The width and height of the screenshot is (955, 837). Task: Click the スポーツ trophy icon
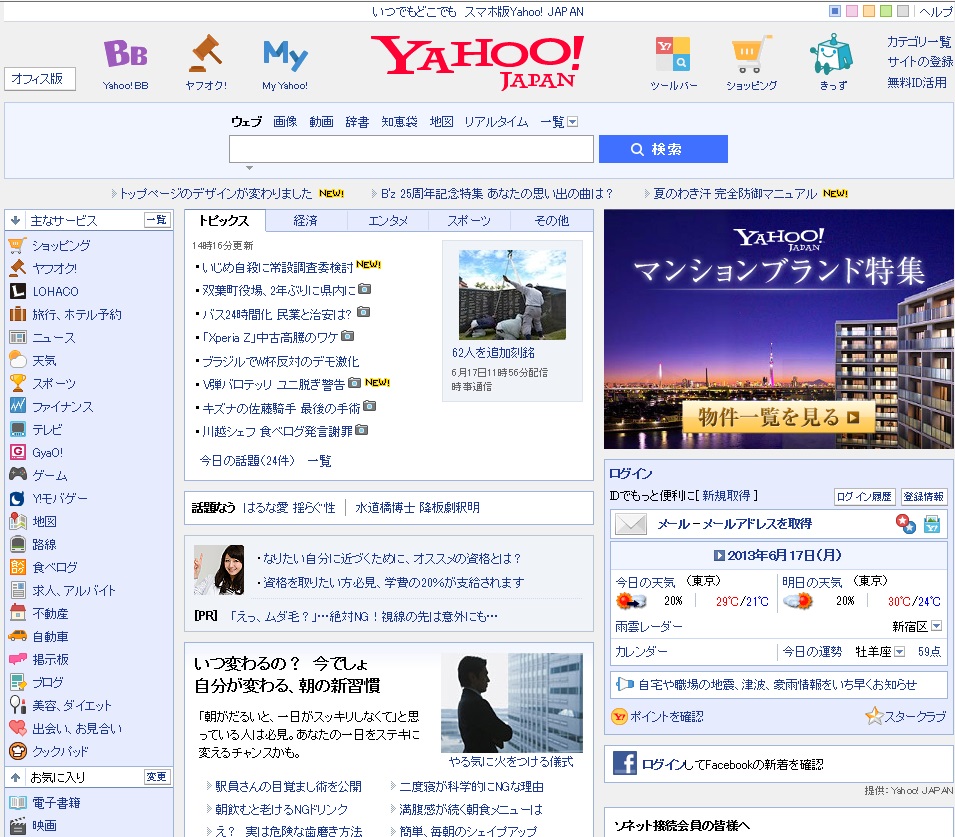click(18, 383)
